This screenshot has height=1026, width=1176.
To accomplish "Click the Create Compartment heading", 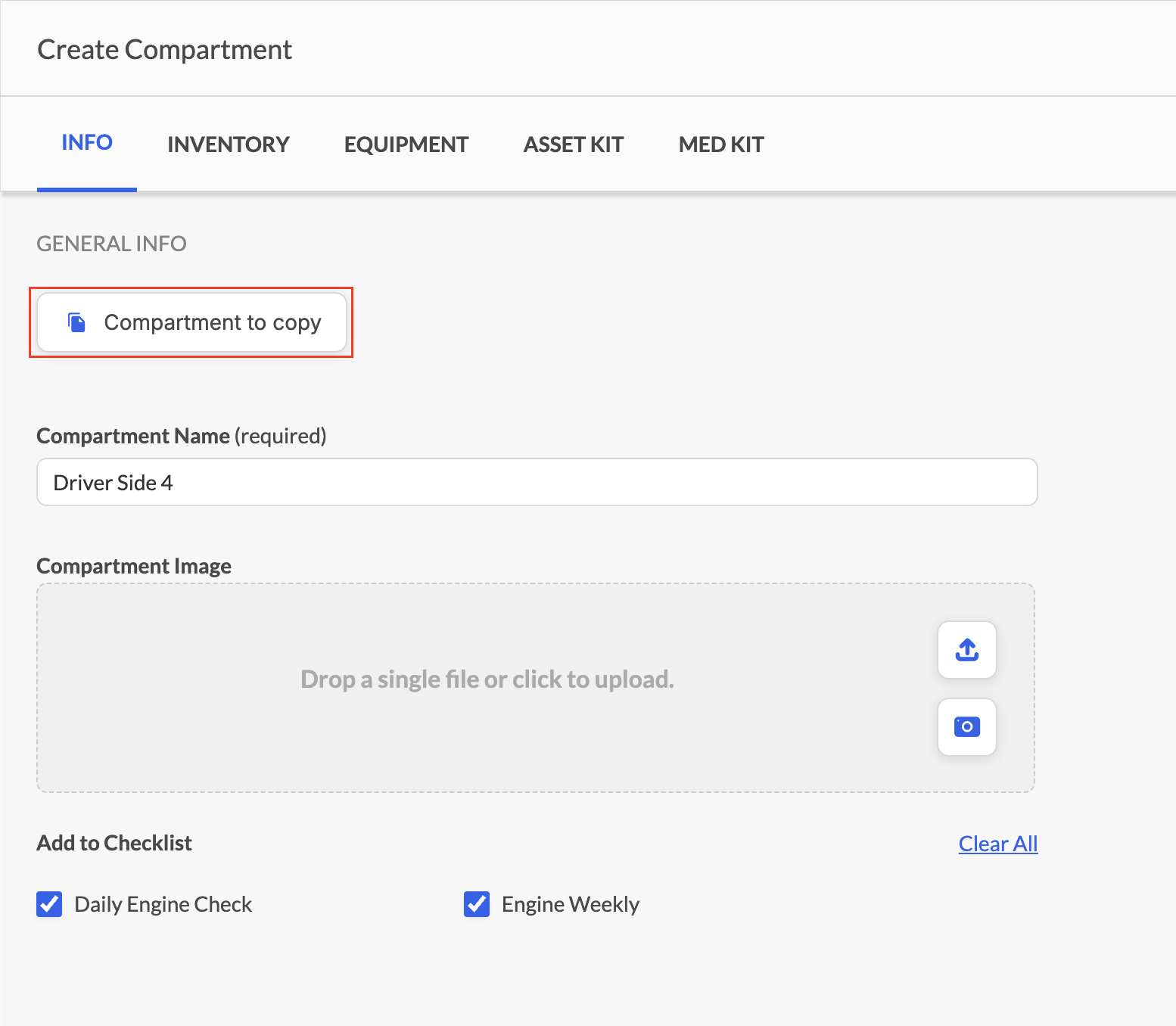I will pyautogui.click(x=165, y=50).
